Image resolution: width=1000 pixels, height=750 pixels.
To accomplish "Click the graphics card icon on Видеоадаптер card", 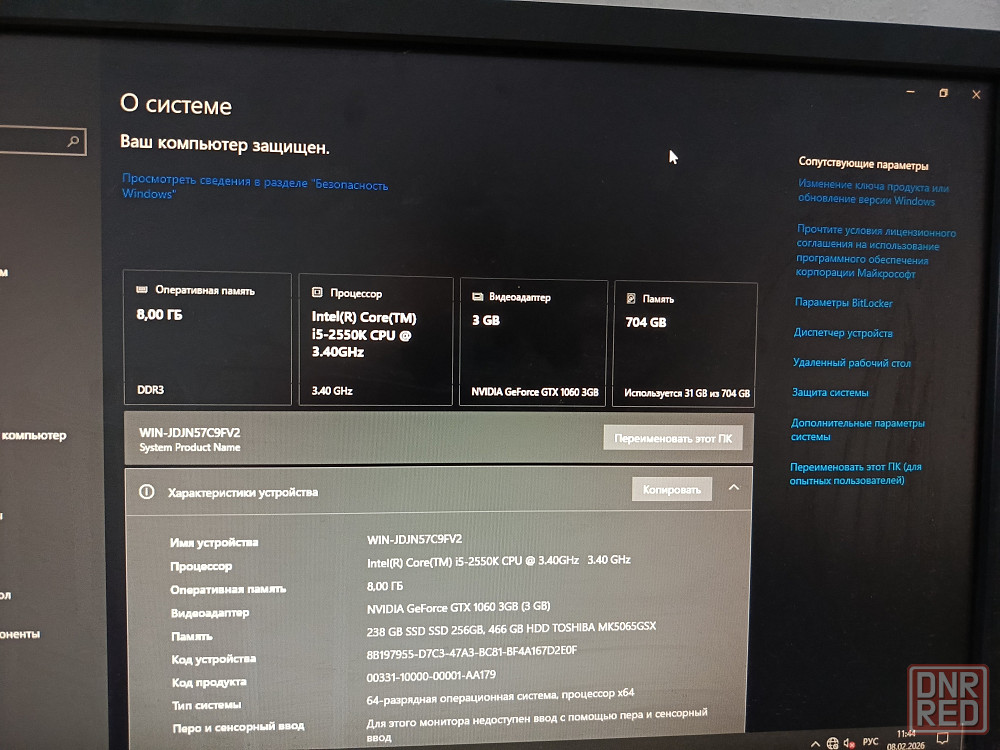I will [x=478, y=297].
